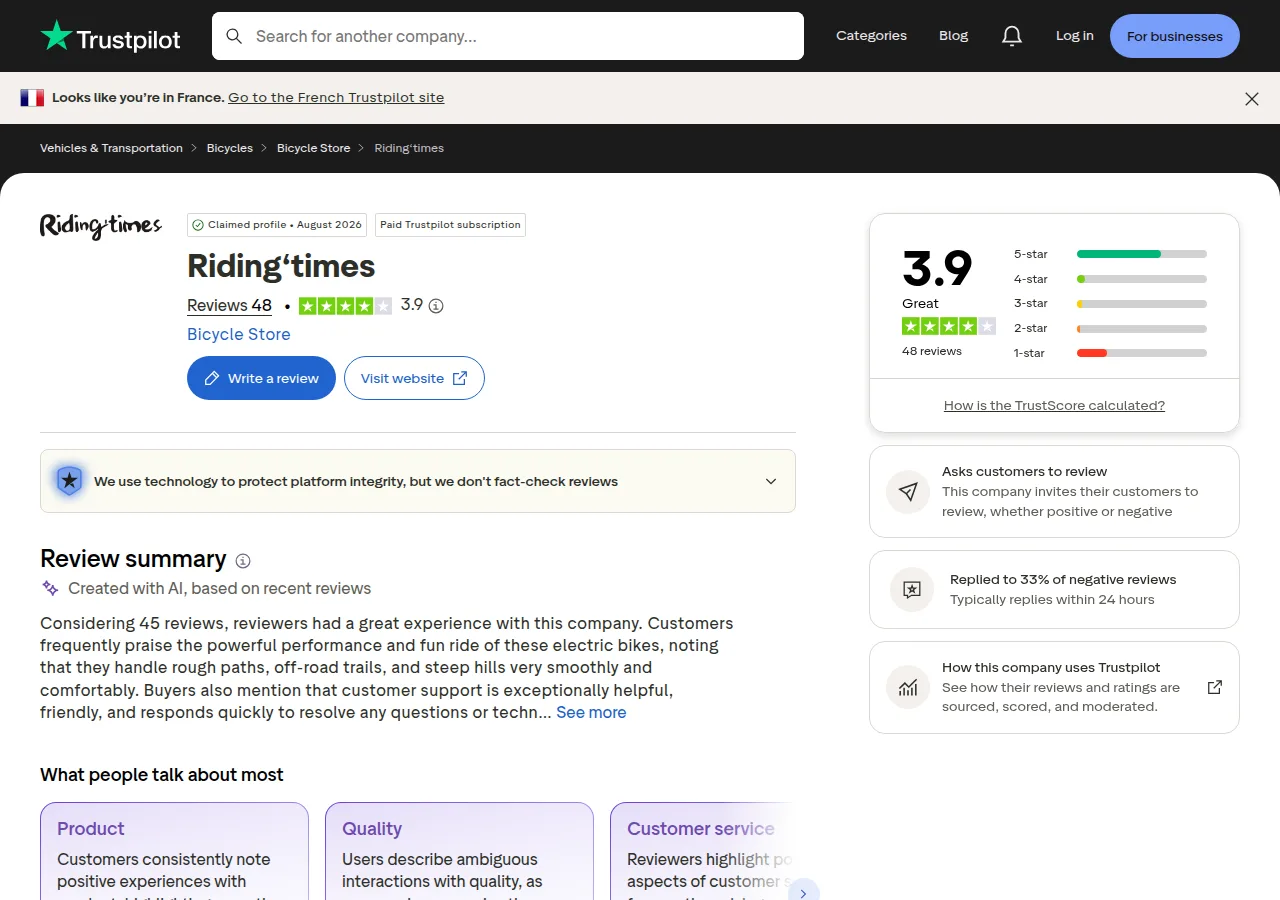
Task: Click the star rating under Great
Action: click(x=949, y=326)
